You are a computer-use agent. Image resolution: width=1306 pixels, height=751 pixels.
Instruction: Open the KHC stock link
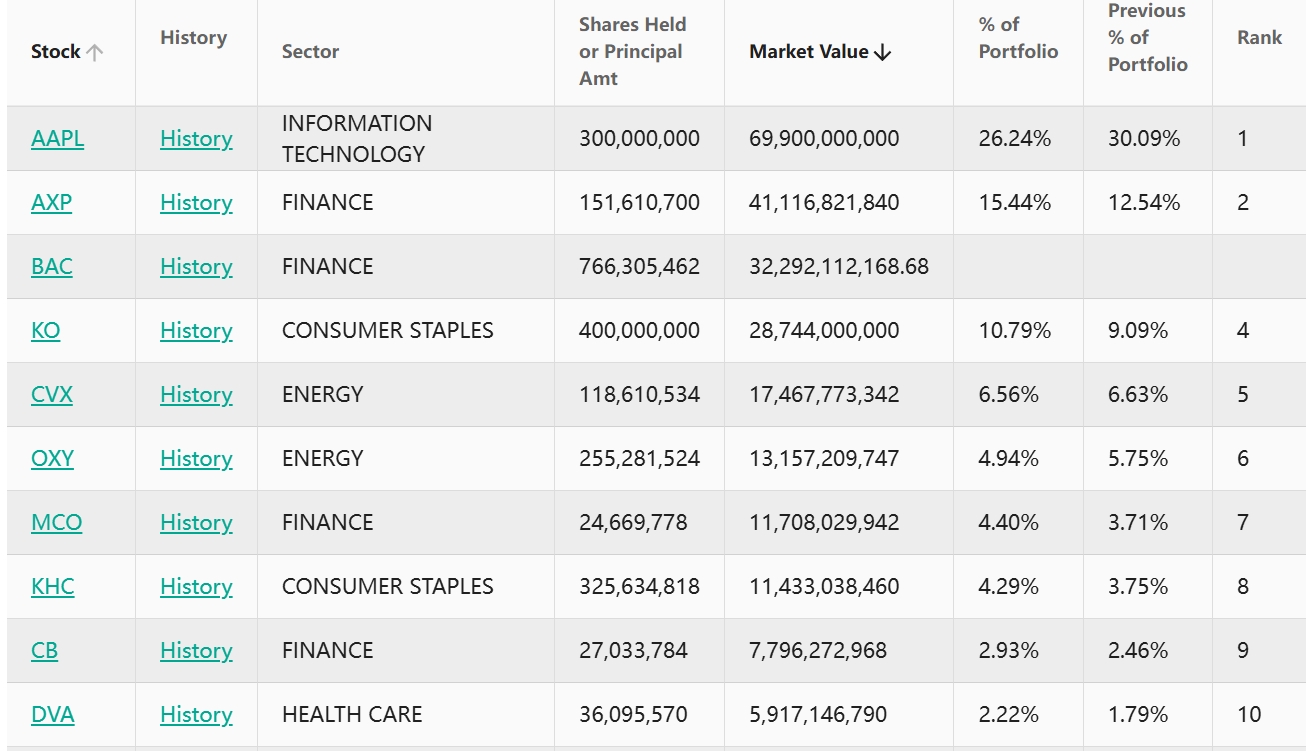52,587
